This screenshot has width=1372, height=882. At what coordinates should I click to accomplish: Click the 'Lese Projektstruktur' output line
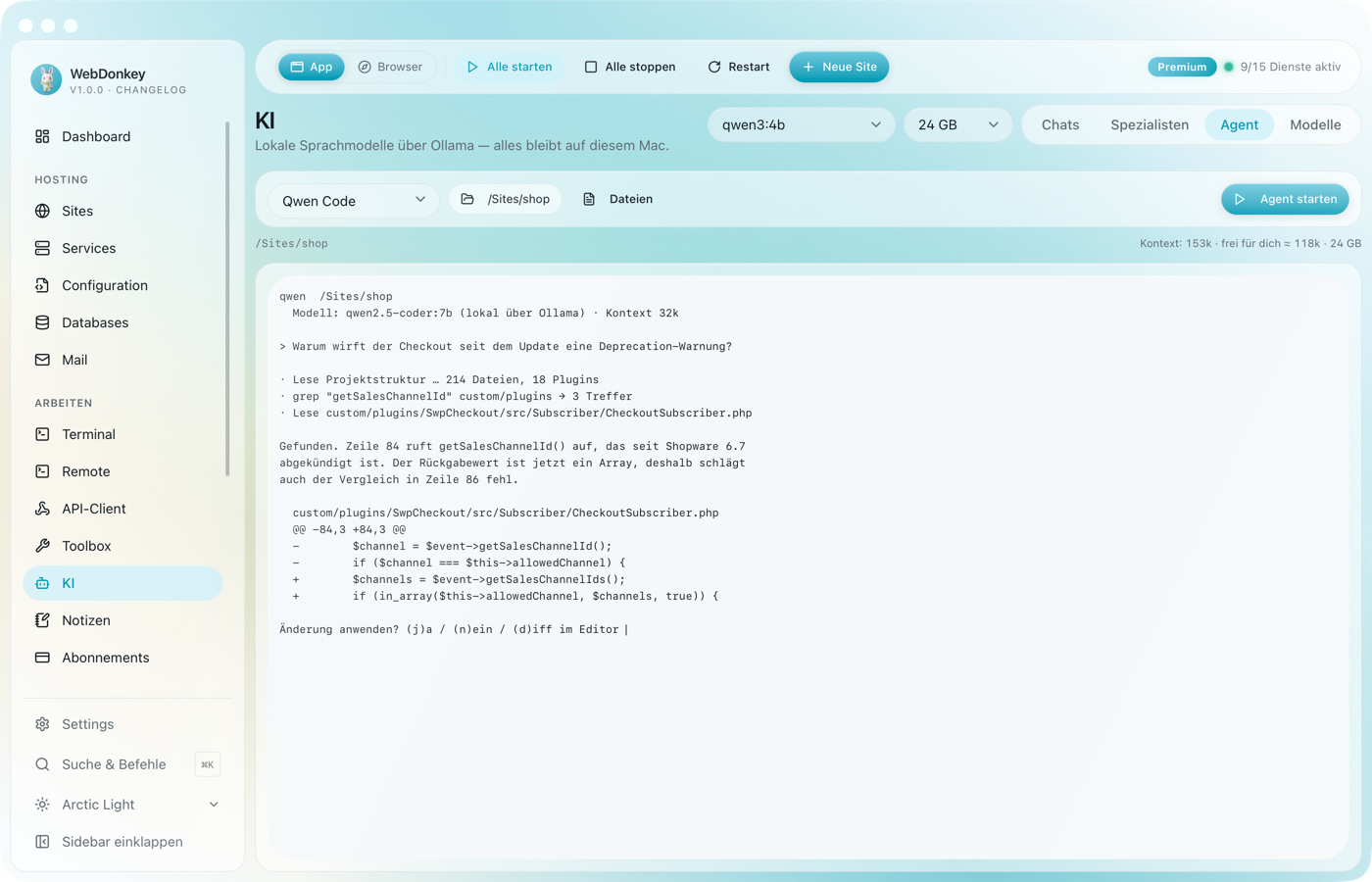coord(439,379)
